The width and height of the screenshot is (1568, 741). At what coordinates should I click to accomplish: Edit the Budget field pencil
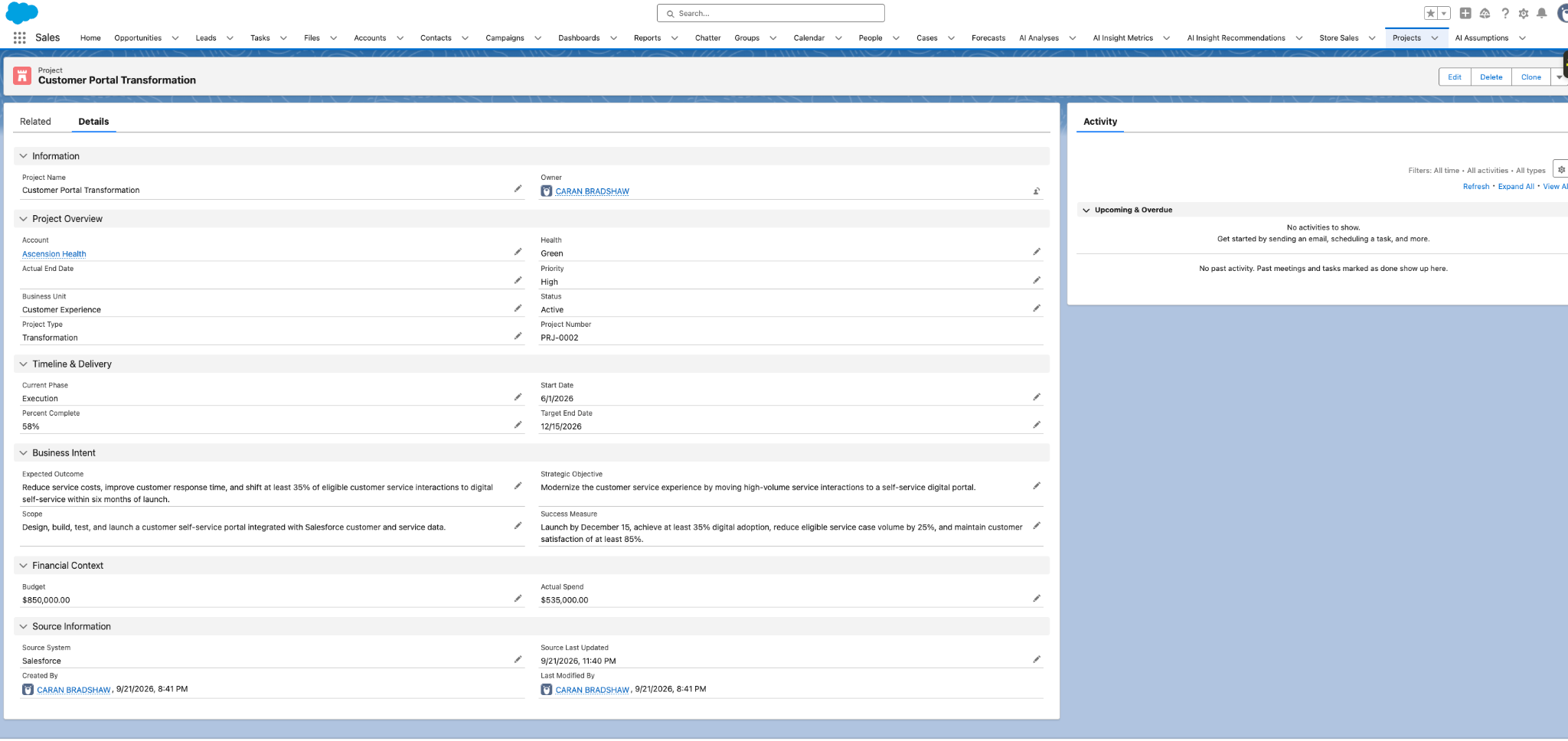(518, 599)
